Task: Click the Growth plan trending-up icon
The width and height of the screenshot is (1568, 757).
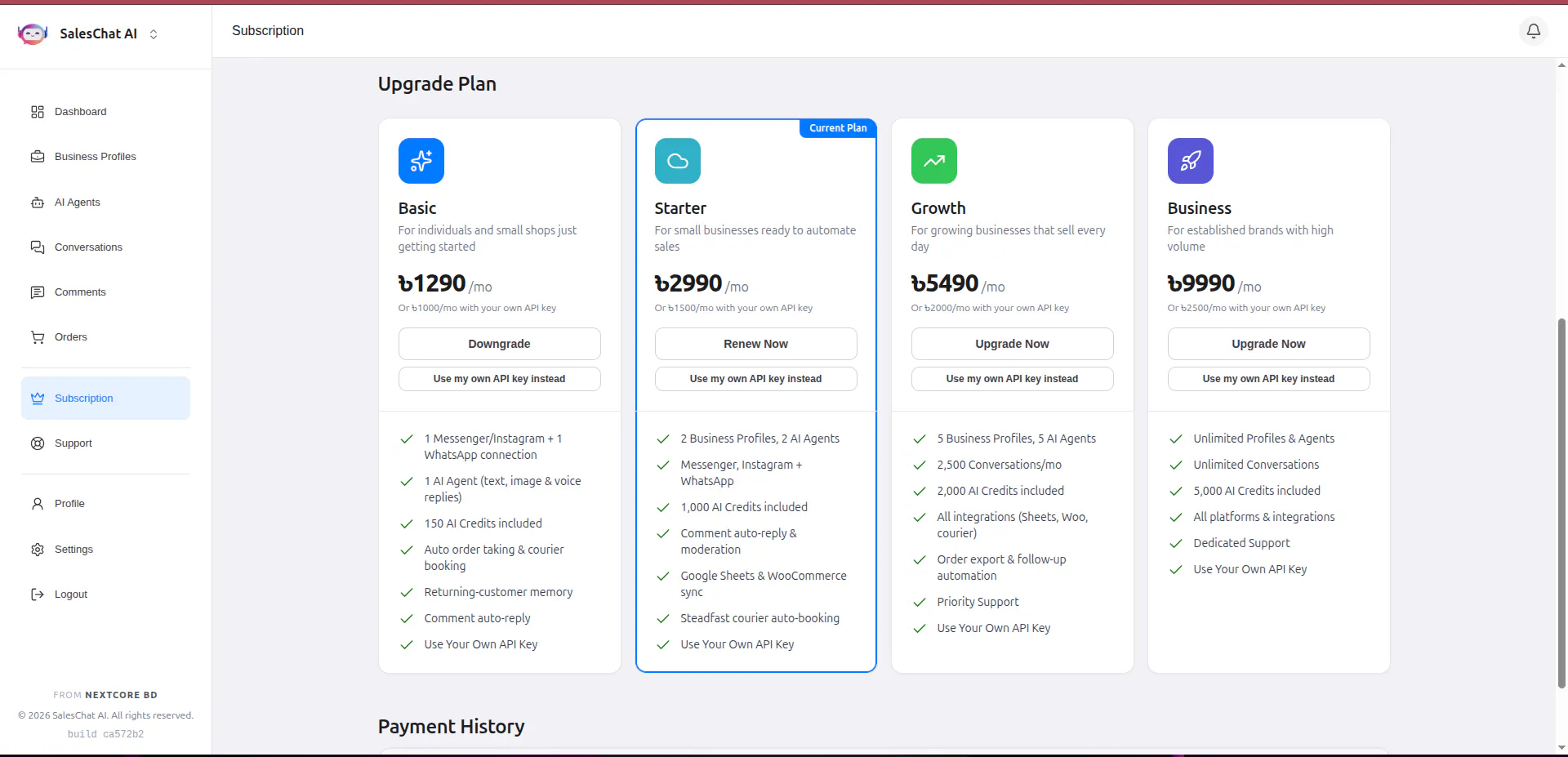Action: 934,161
